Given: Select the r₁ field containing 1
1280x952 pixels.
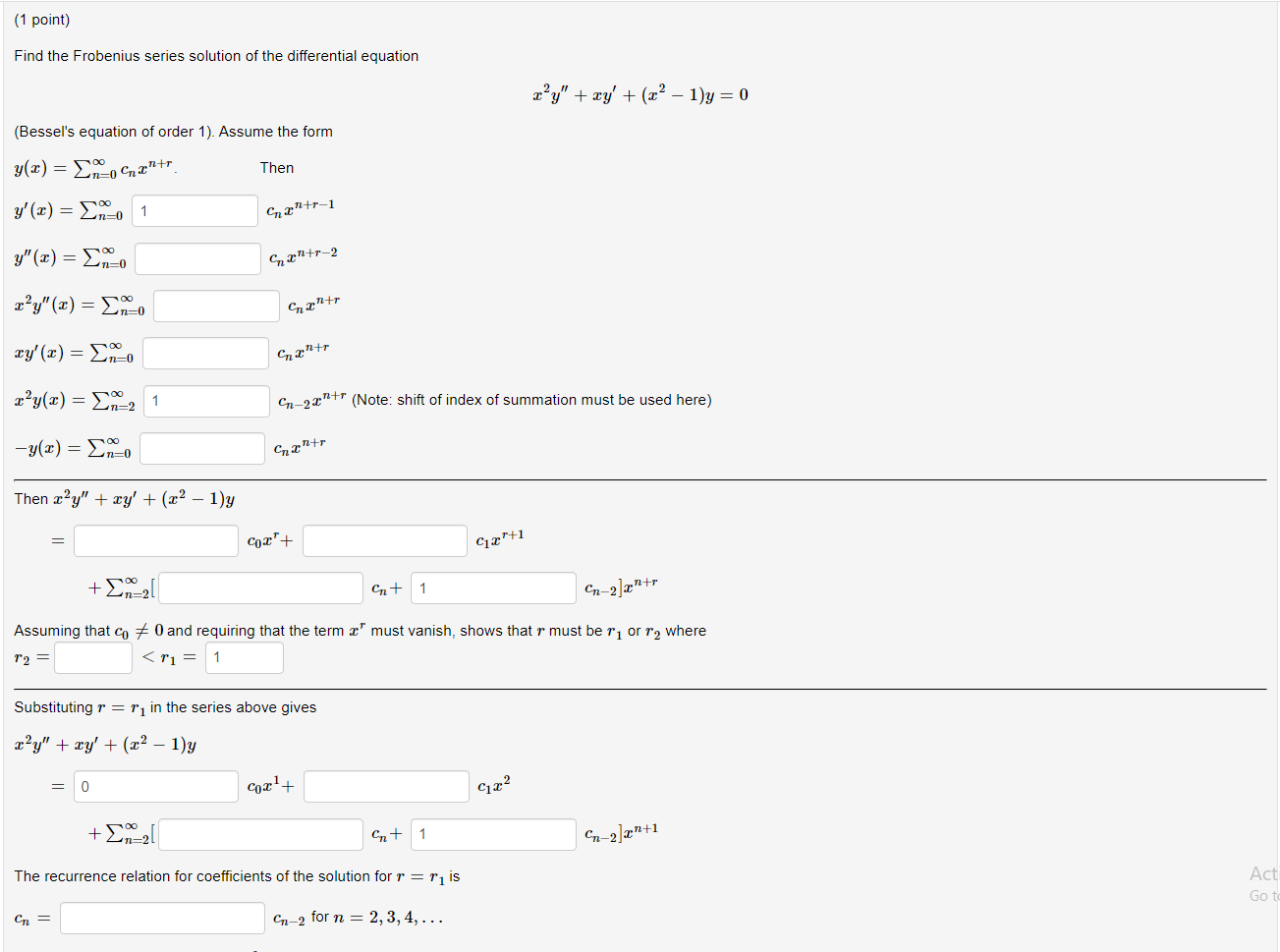Looking at the screenshot, I should [x=244, y=657].
